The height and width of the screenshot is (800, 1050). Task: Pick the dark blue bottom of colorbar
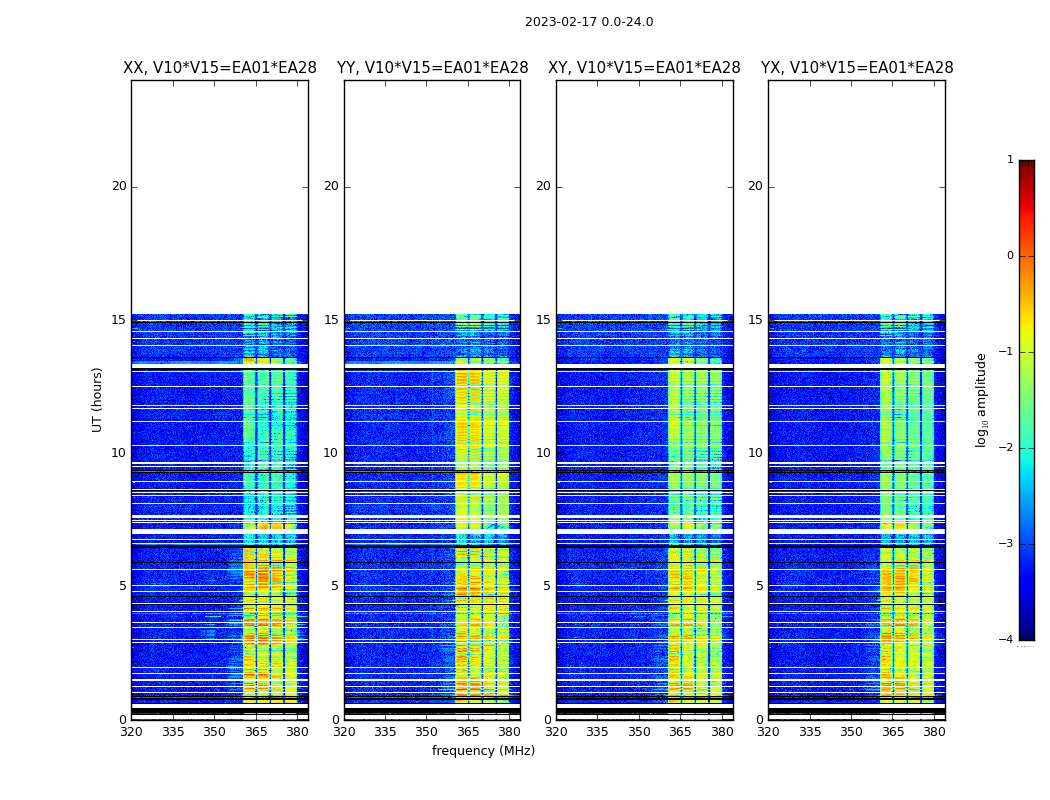click(1026, 634)
